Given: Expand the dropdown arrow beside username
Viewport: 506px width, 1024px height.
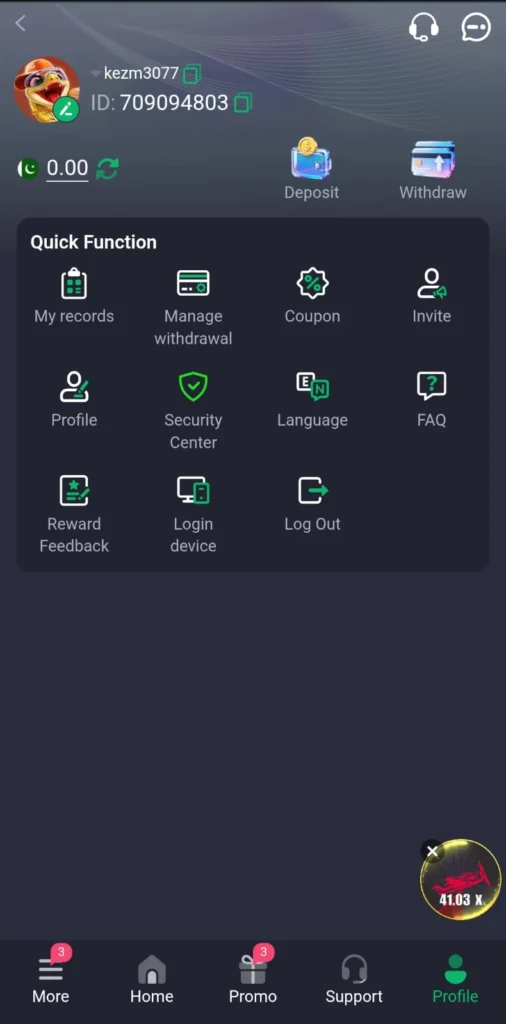Looking at the screenshot, I should 95,74.
